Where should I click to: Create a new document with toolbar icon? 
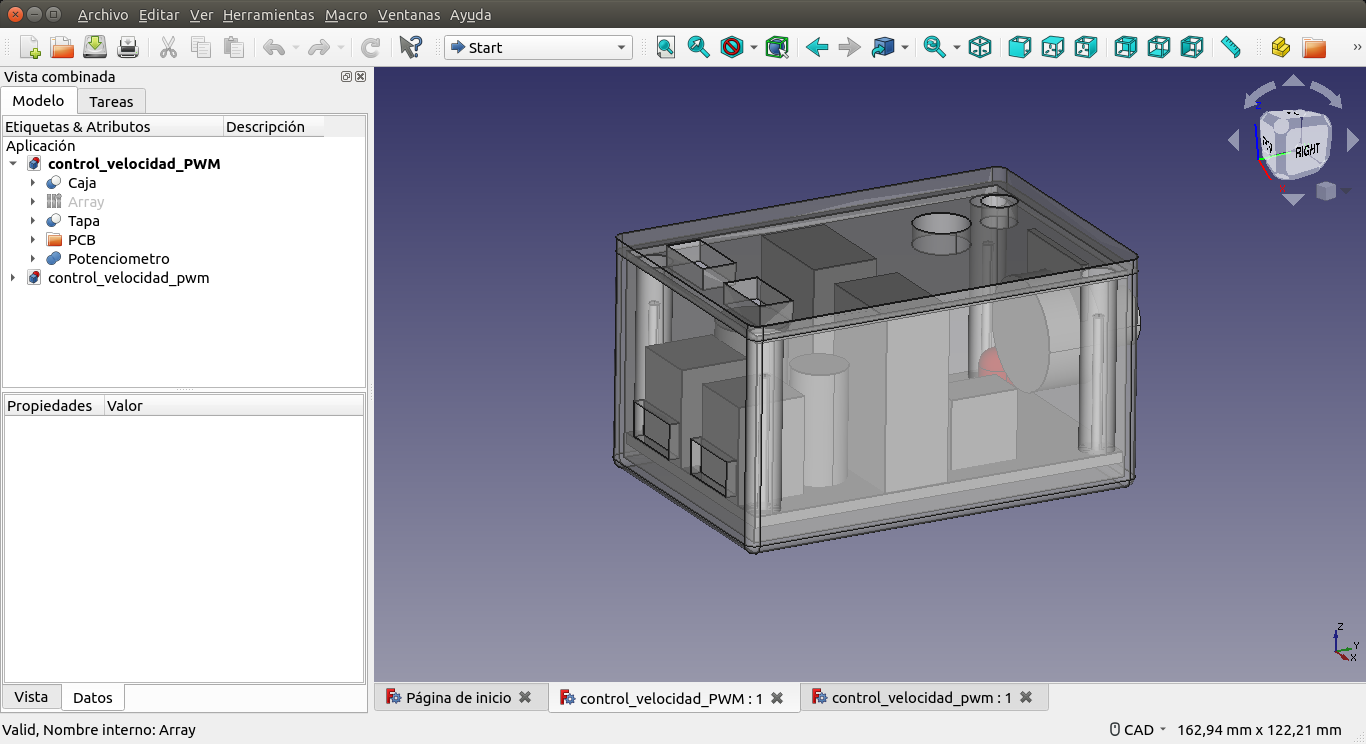pyautogui.click(x=30, y=47)
